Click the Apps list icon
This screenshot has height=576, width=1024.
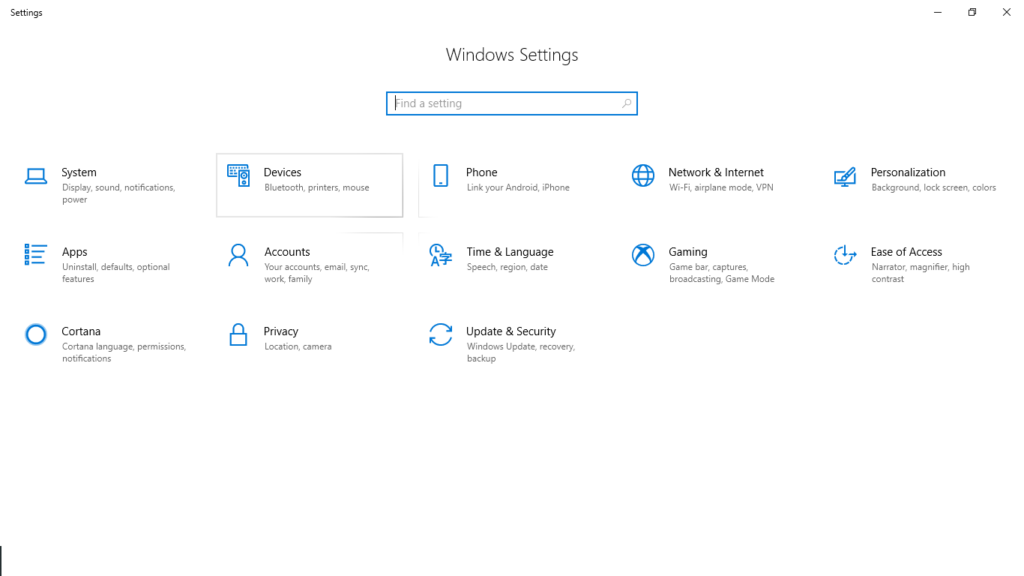[35, 255]
